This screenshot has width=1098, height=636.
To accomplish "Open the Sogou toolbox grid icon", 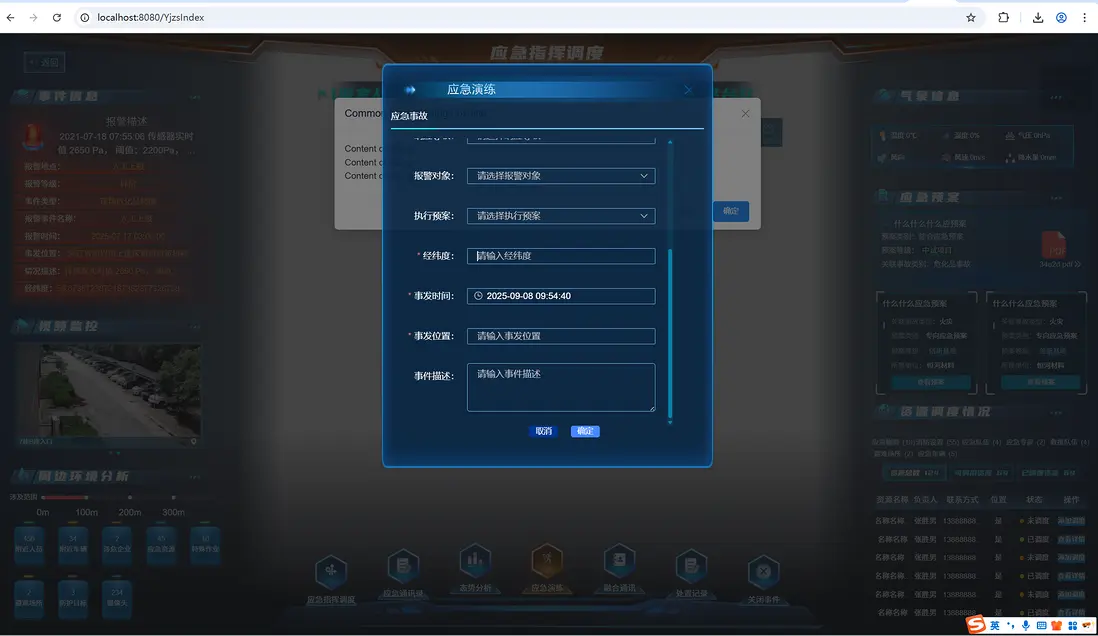I will (1072, 625).
